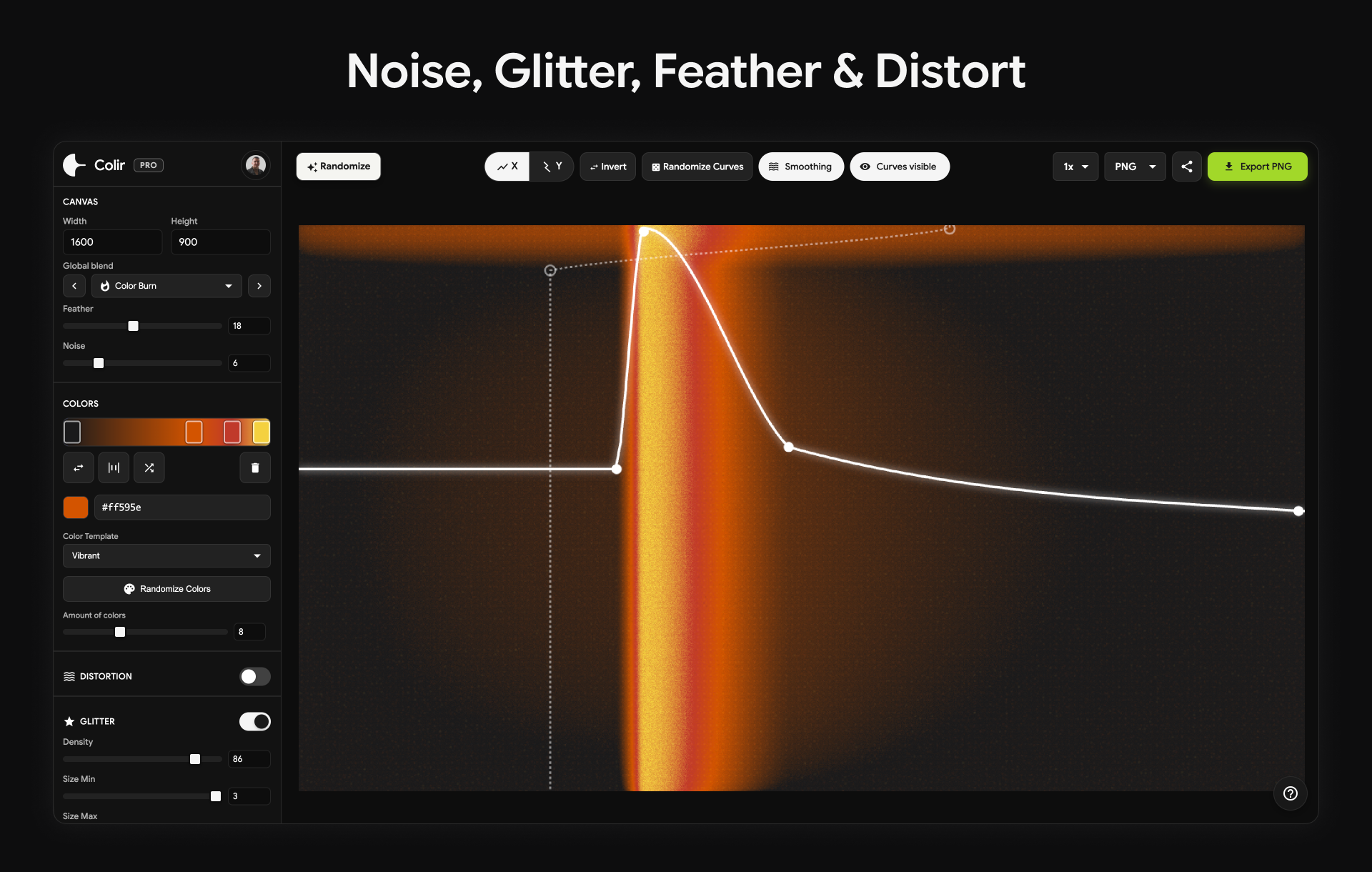
Task: Click the Export PNG button
Action: coord(1257,167)
